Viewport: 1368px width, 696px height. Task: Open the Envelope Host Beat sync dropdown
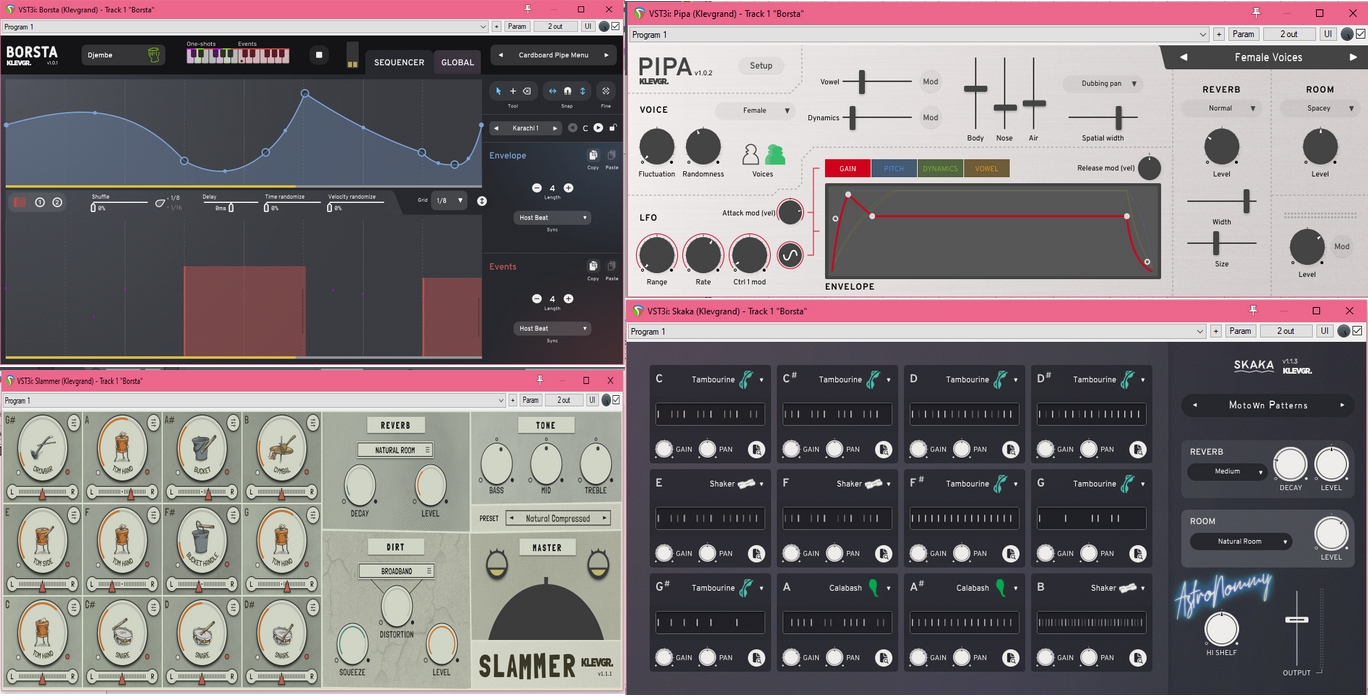pyautogui.click(x=552, y=217)
